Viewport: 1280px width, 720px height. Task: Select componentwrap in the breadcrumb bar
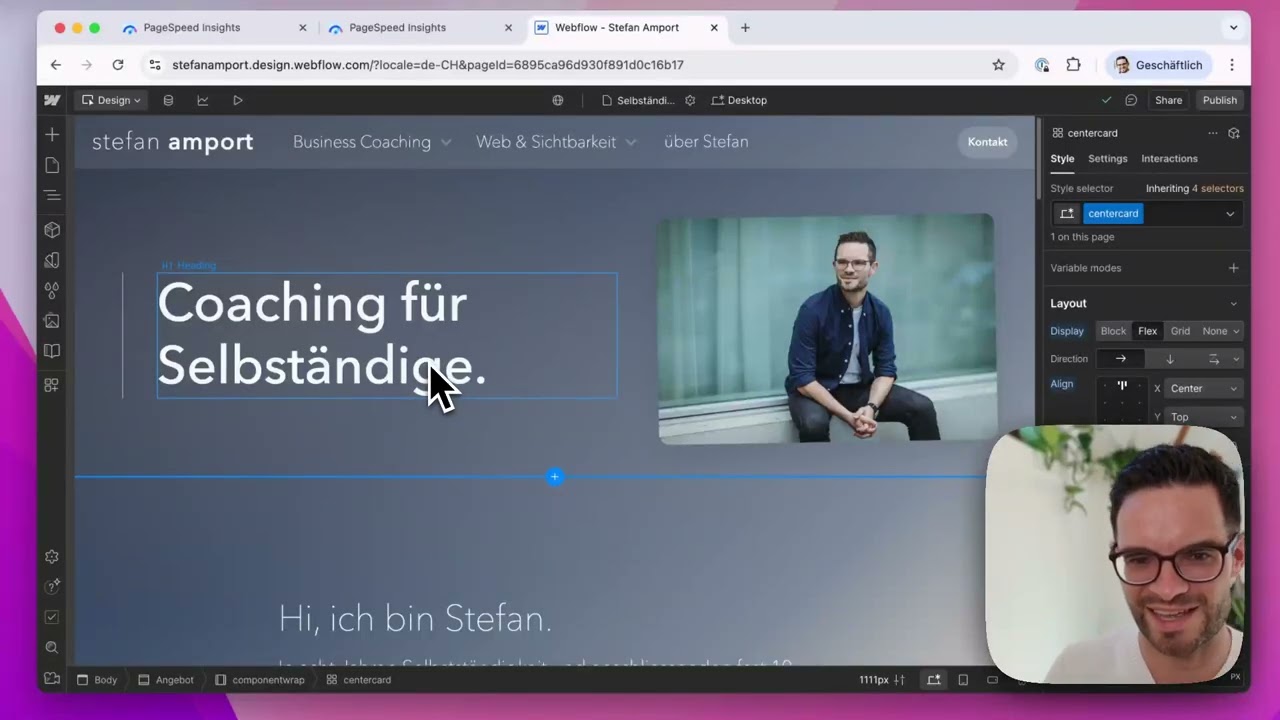coord(260,680)
